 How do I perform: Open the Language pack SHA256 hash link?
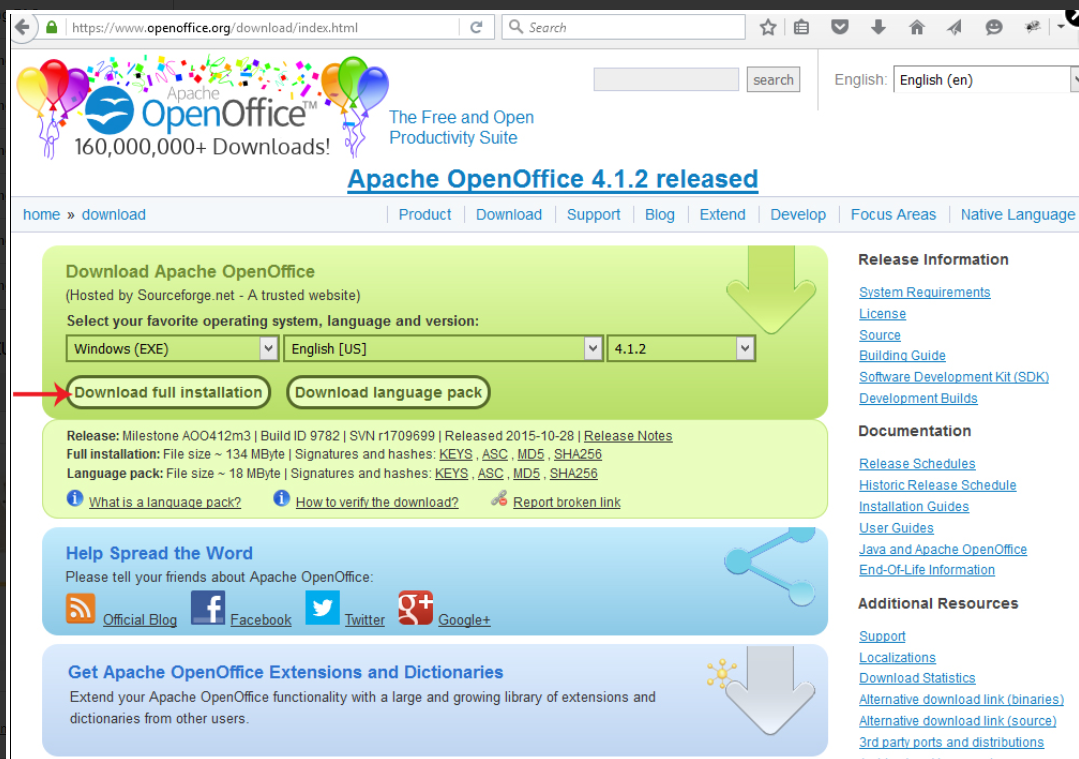(x=573, y=473)
